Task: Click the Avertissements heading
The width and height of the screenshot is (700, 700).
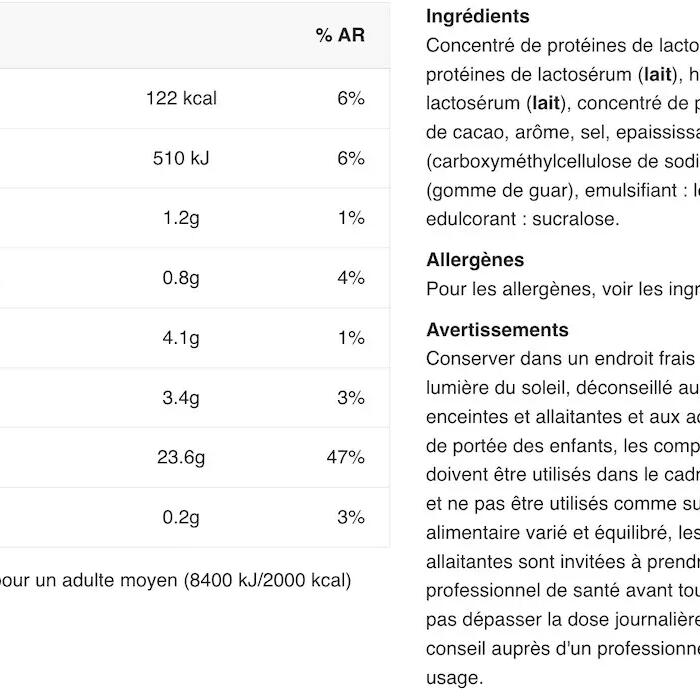Action: point(497,330)
